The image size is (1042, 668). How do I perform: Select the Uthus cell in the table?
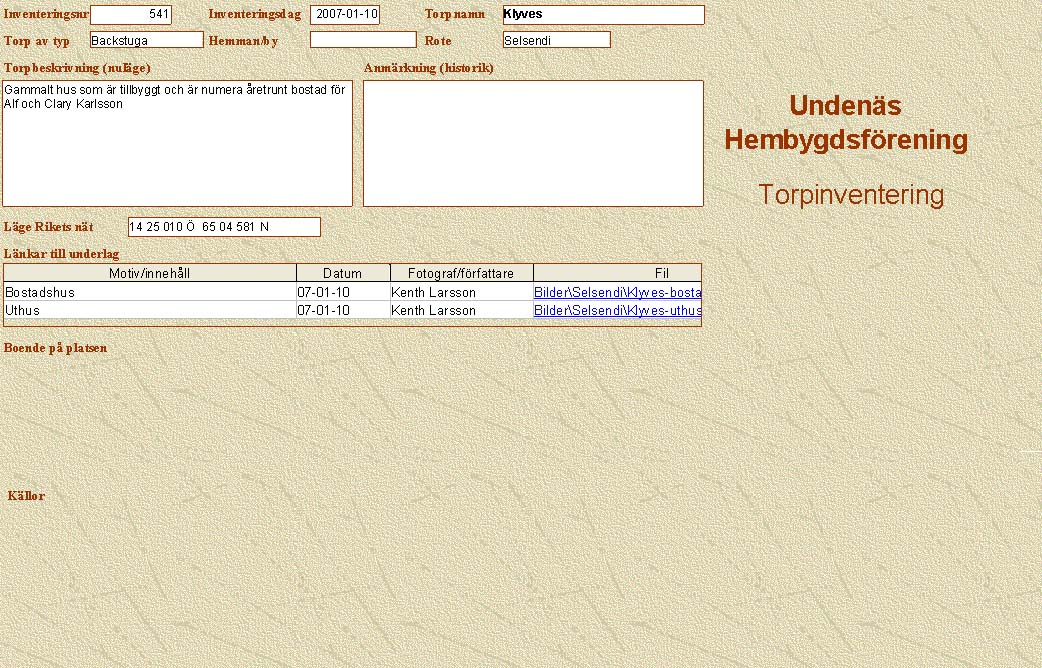tap(150, 311)
